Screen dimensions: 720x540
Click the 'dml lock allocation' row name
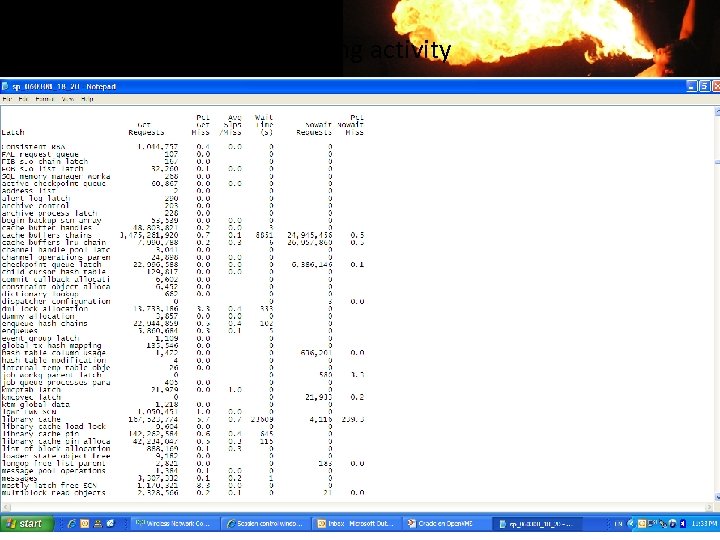tap(45, 309)
